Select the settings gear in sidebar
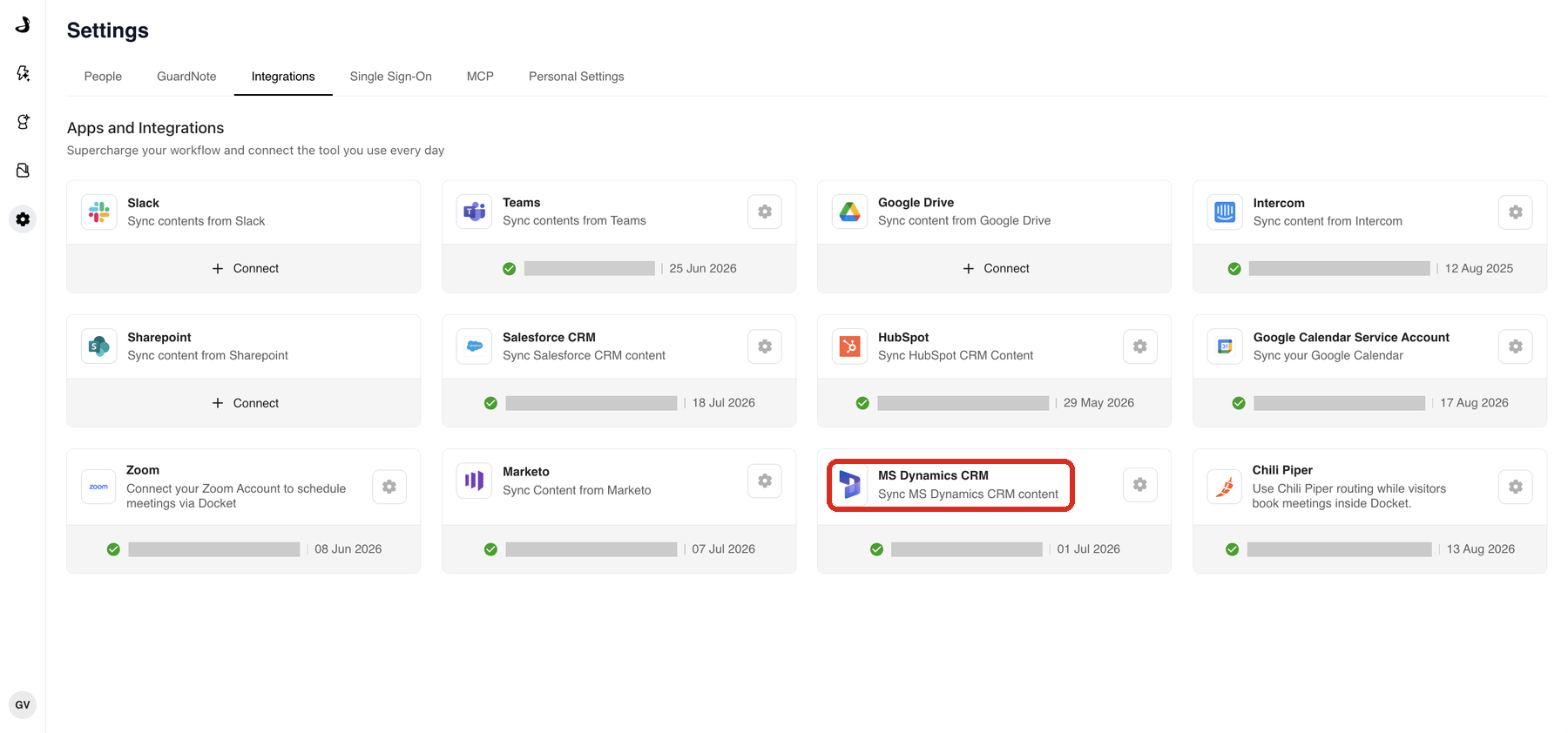This screenshot has height=733, width=1568. (23, 219)
